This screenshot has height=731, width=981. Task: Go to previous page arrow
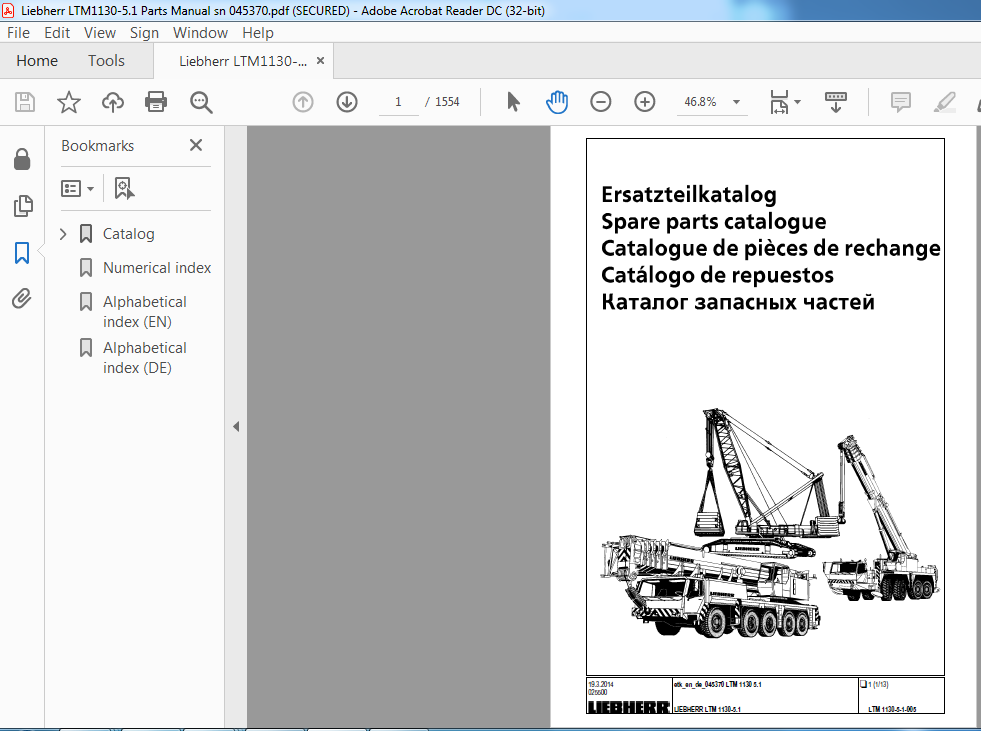click(x=303, y=101)
